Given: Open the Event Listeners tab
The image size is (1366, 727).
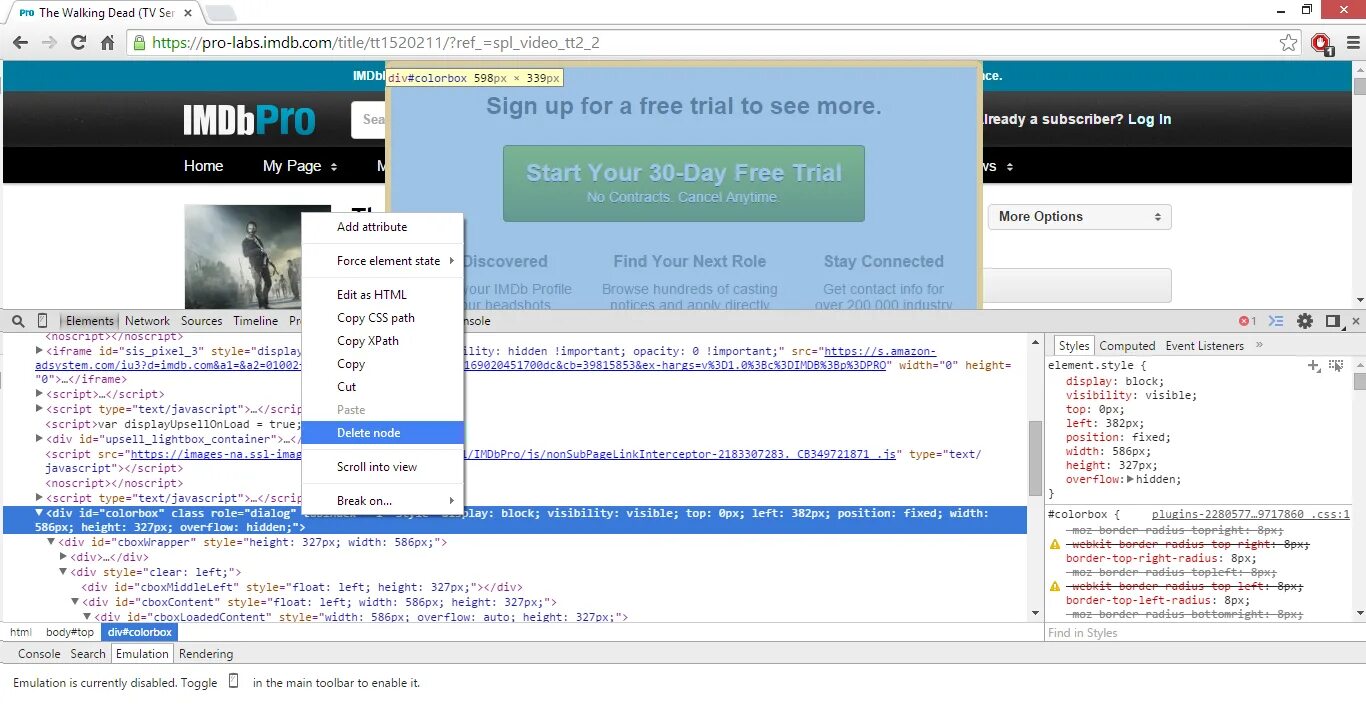Looking at the screenshot, I should click(x=1204, y=346).
